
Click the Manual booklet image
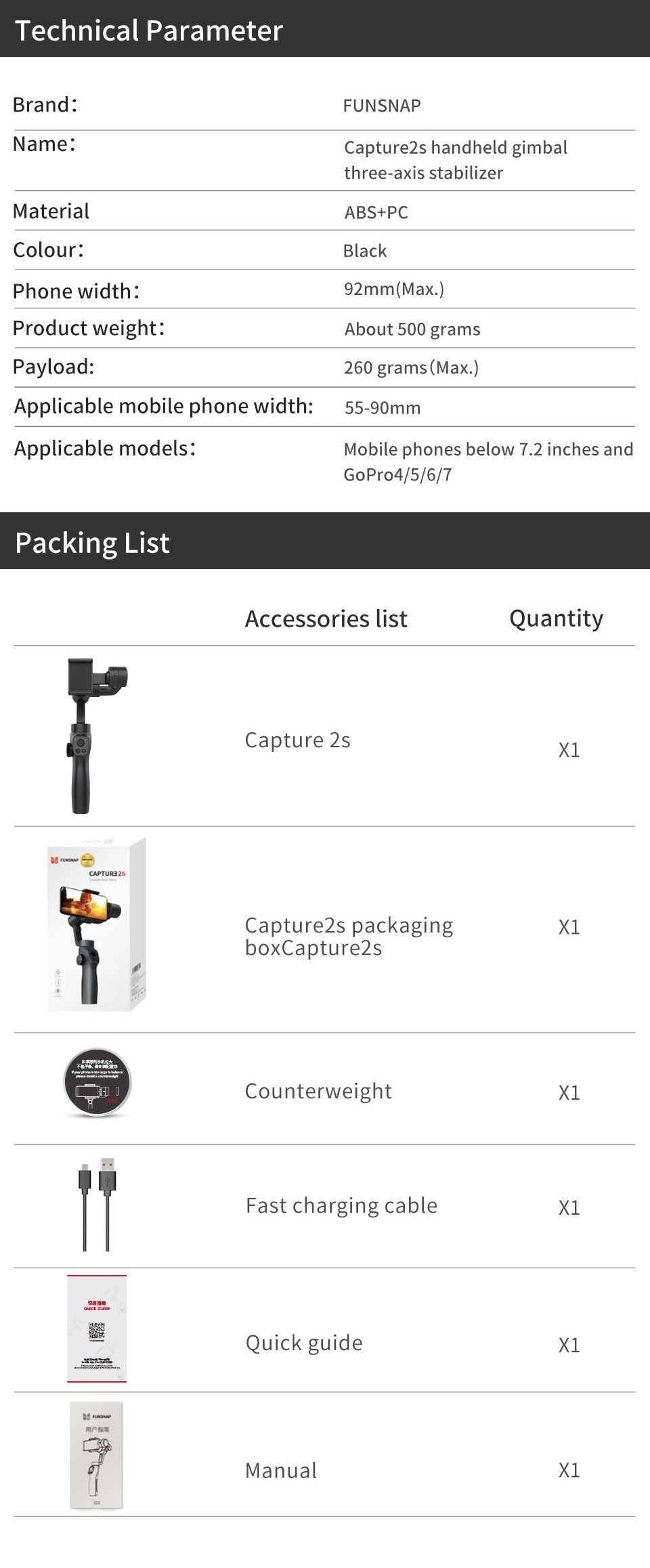pyautogui.click(x=97, y=1455)
